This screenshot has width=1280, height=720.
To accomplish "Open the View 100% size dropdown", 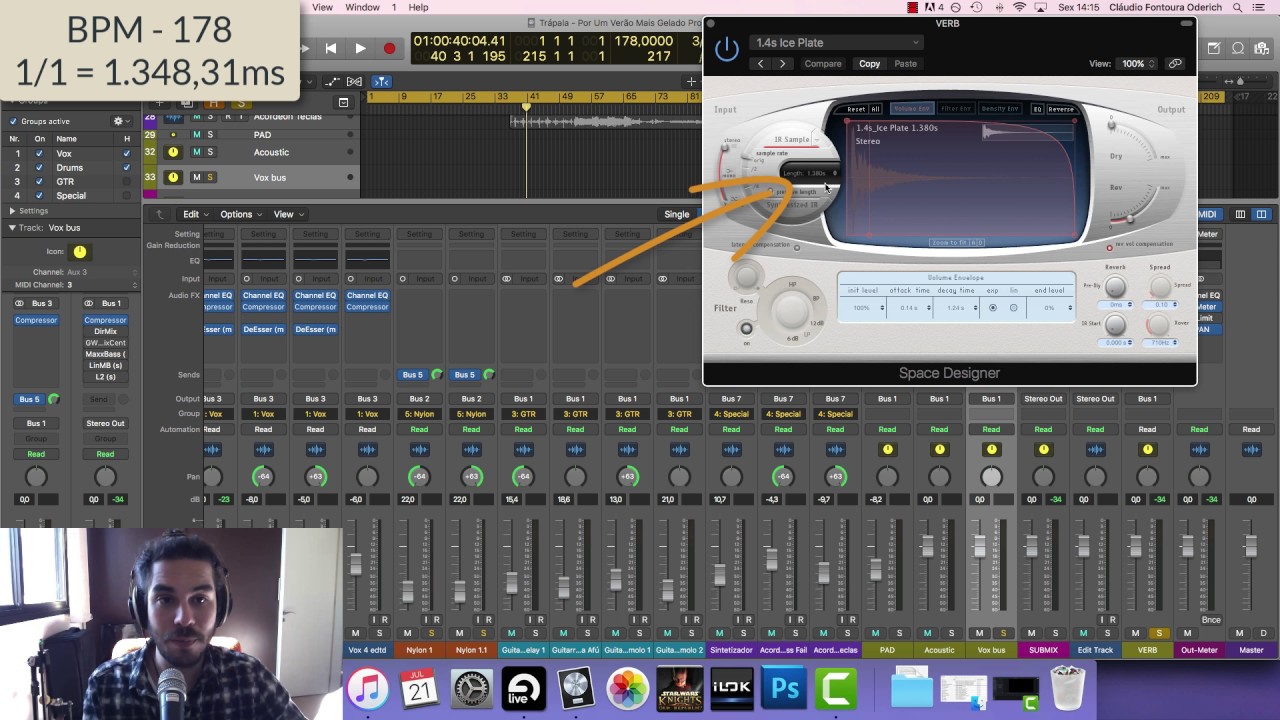I will click(1137, 63).
